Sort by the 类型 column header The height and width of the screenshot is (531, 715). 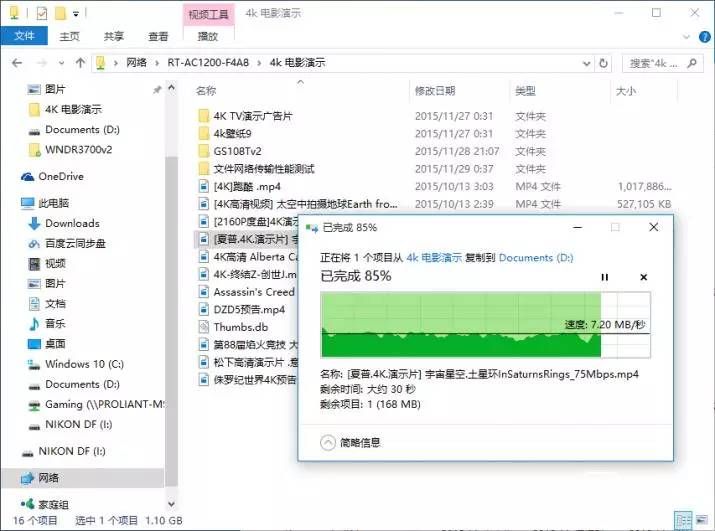coord(525,91)
